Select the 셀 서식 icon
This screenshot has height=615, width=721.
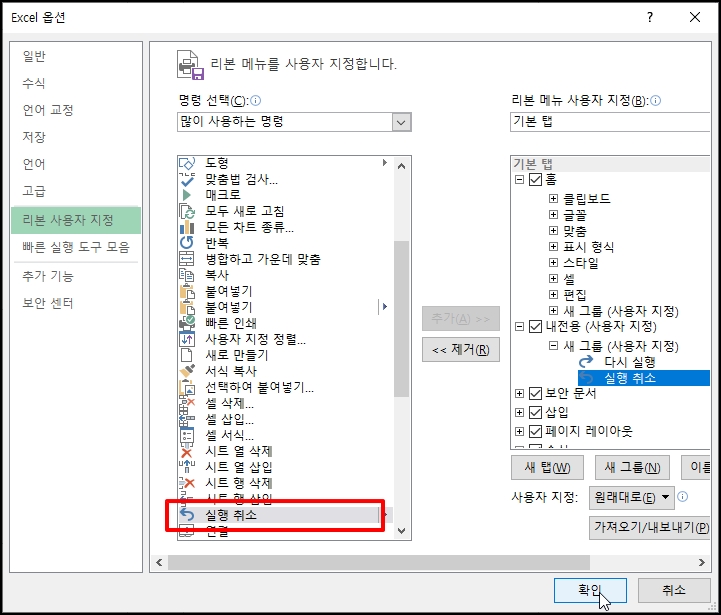coord(187,435)
